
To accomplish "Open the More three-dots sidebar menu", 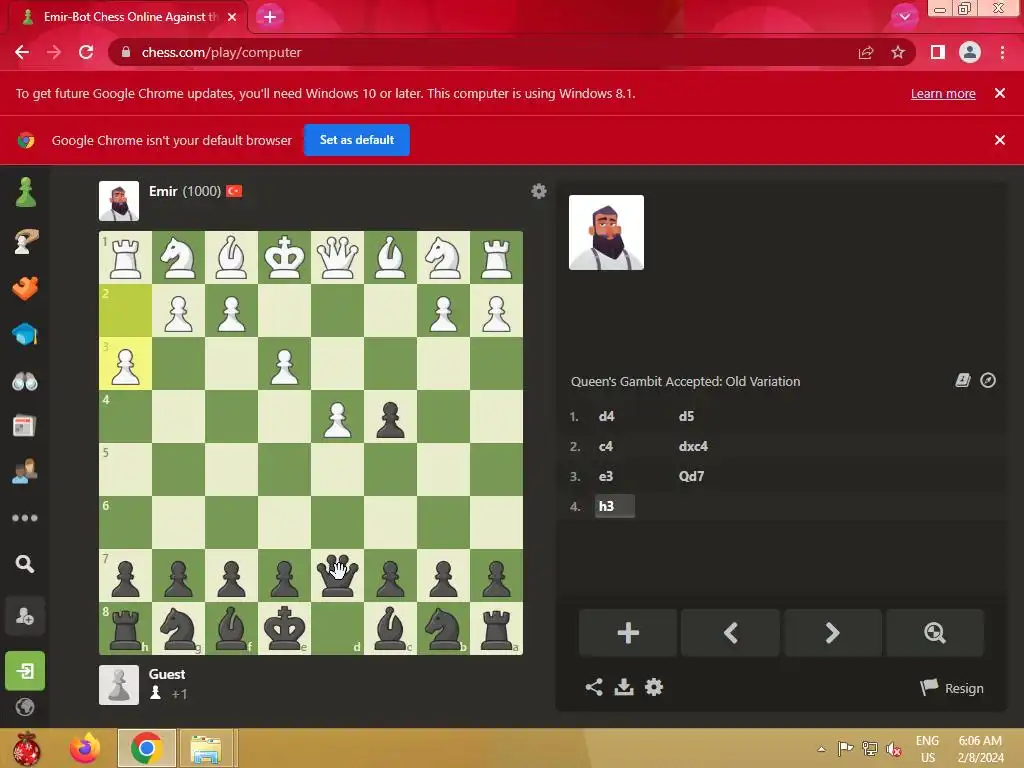I will point(25,518).
